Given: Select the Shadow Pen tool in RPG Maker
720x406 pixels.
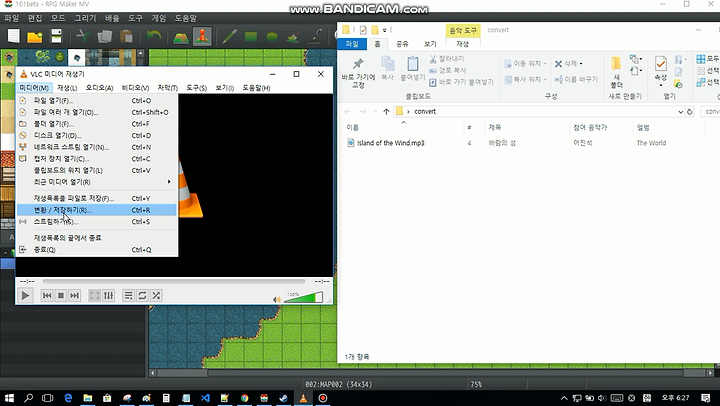Looking at the screenshot, I should [x=315, y=36].
